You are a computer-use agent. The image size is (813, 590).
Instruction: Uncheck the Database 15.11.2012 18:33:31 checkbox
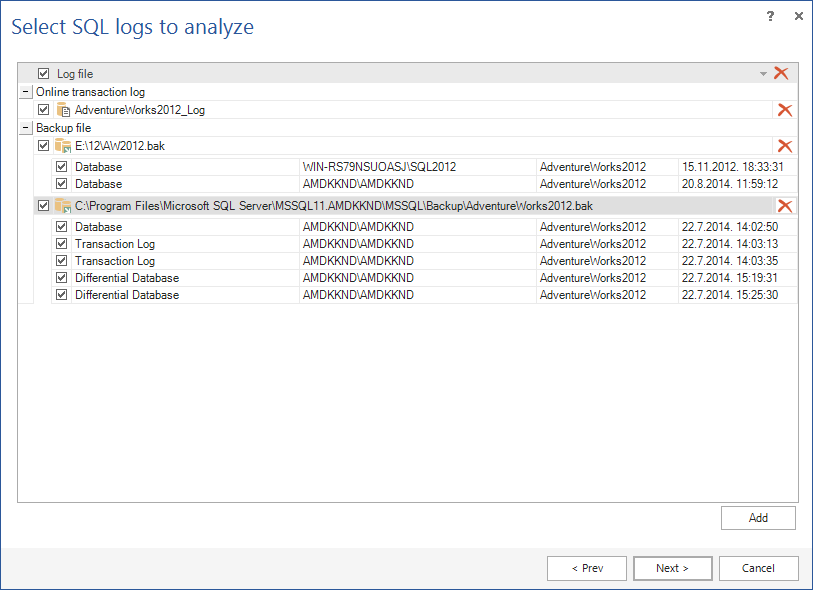(x=62, y=167)
